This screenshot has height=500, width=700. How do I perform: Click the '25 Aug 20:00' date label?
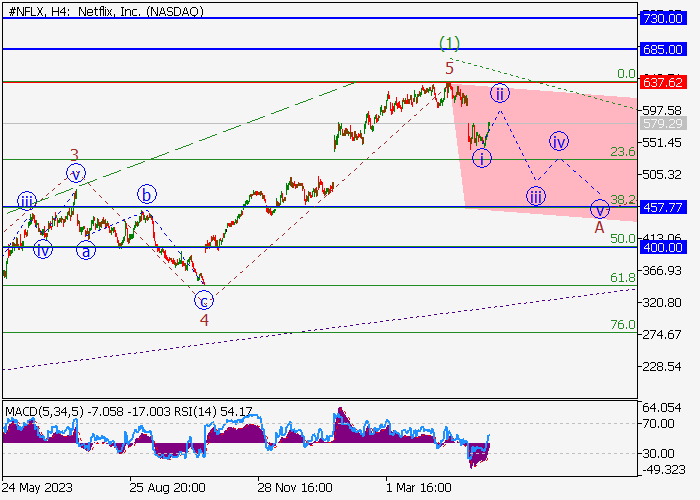(167, 488)
